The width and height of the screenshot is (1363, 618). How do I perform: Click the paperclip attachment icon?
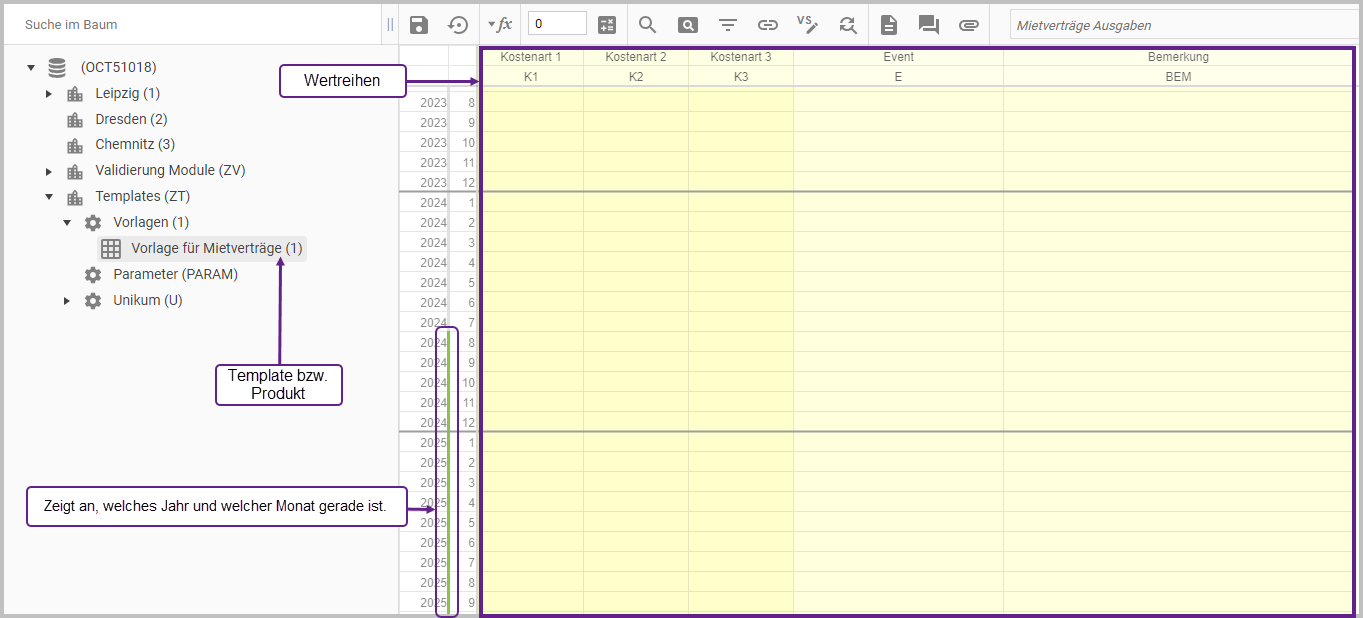coord(968,25)
